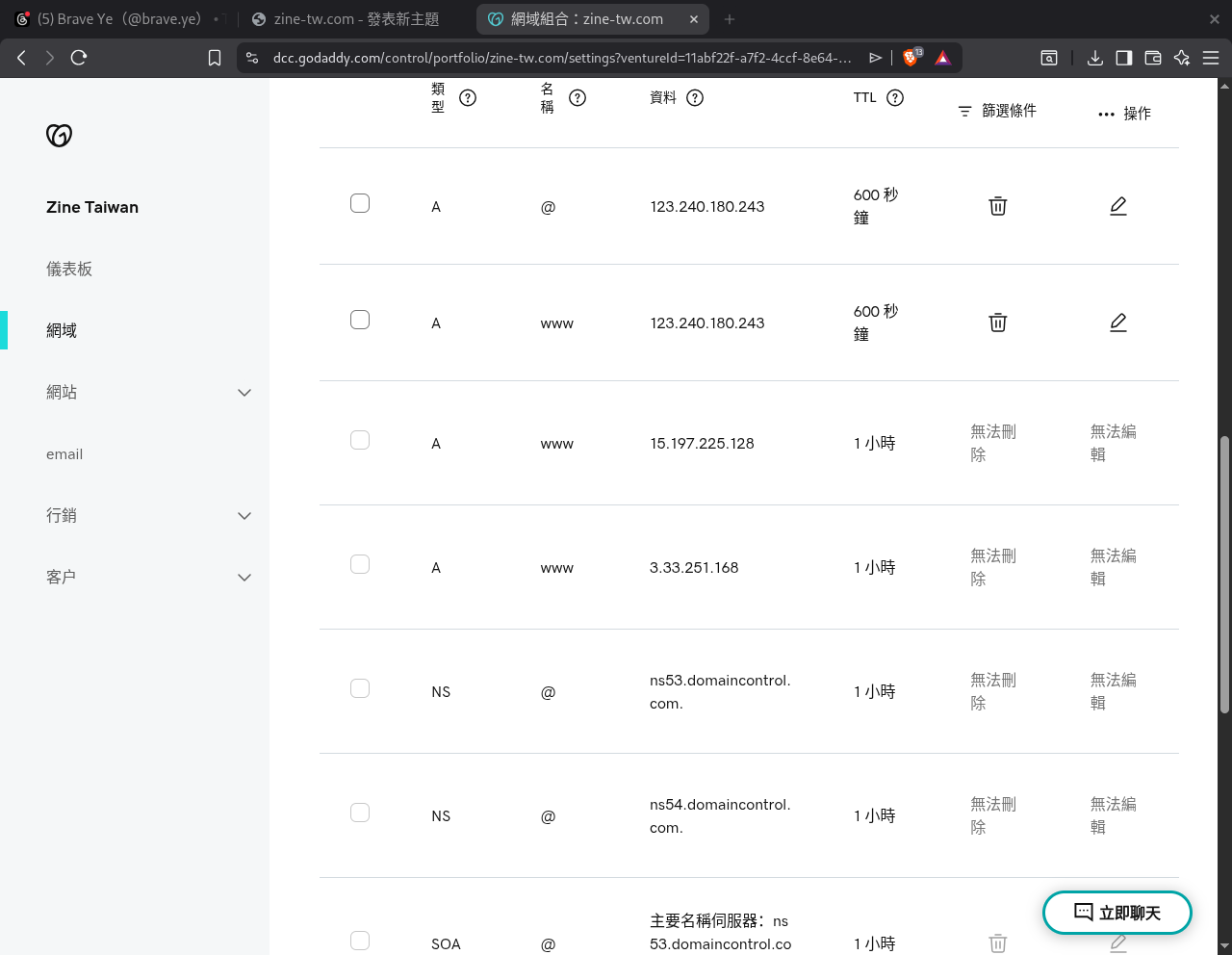Open help icon next to 資料 header
The height and width of the screenshot is (955, 1232).
click(x=695, y=97)
